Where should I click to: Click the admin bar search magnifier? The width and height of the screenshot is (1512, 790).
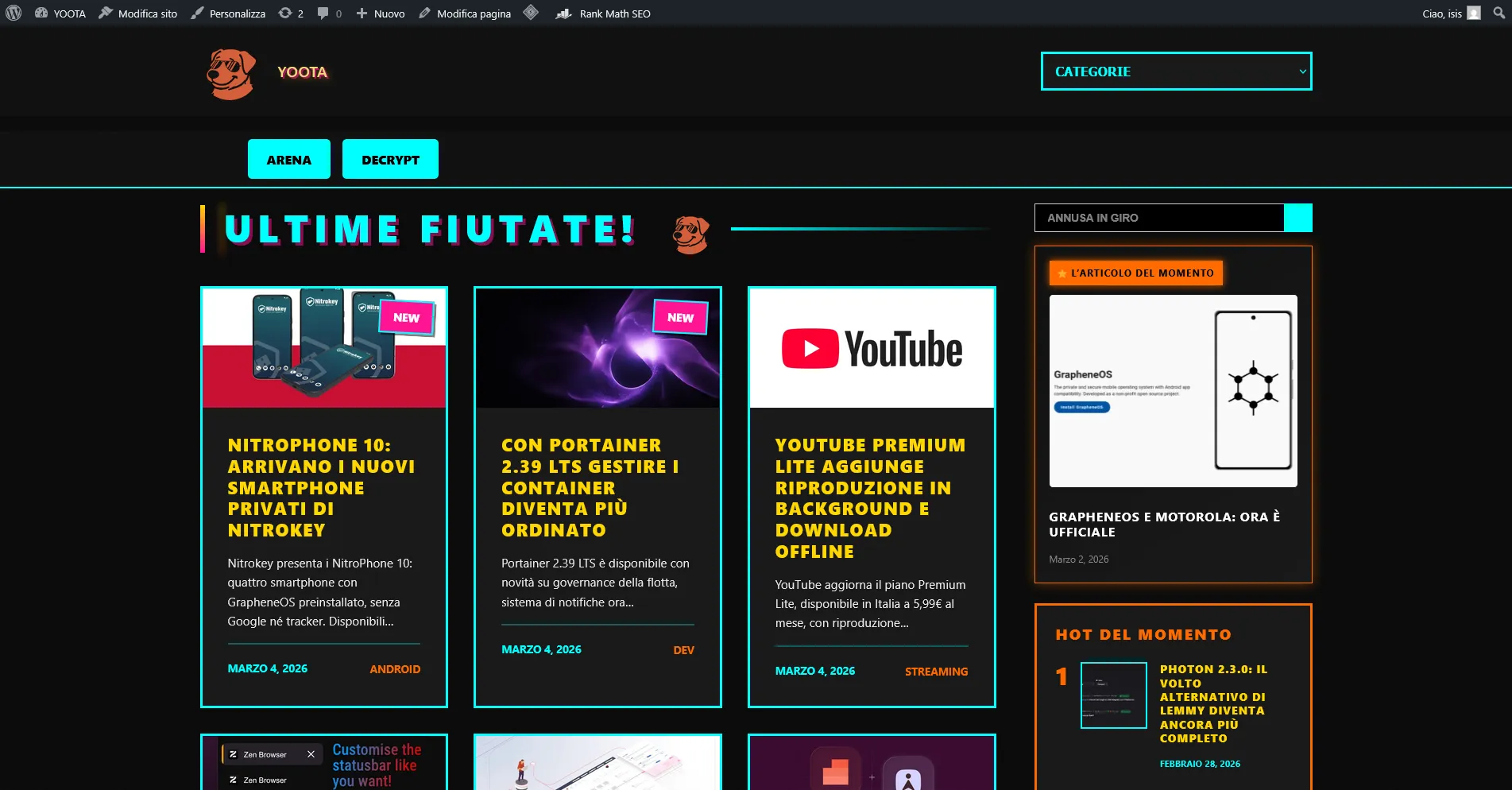click(x=1498, y=14)
